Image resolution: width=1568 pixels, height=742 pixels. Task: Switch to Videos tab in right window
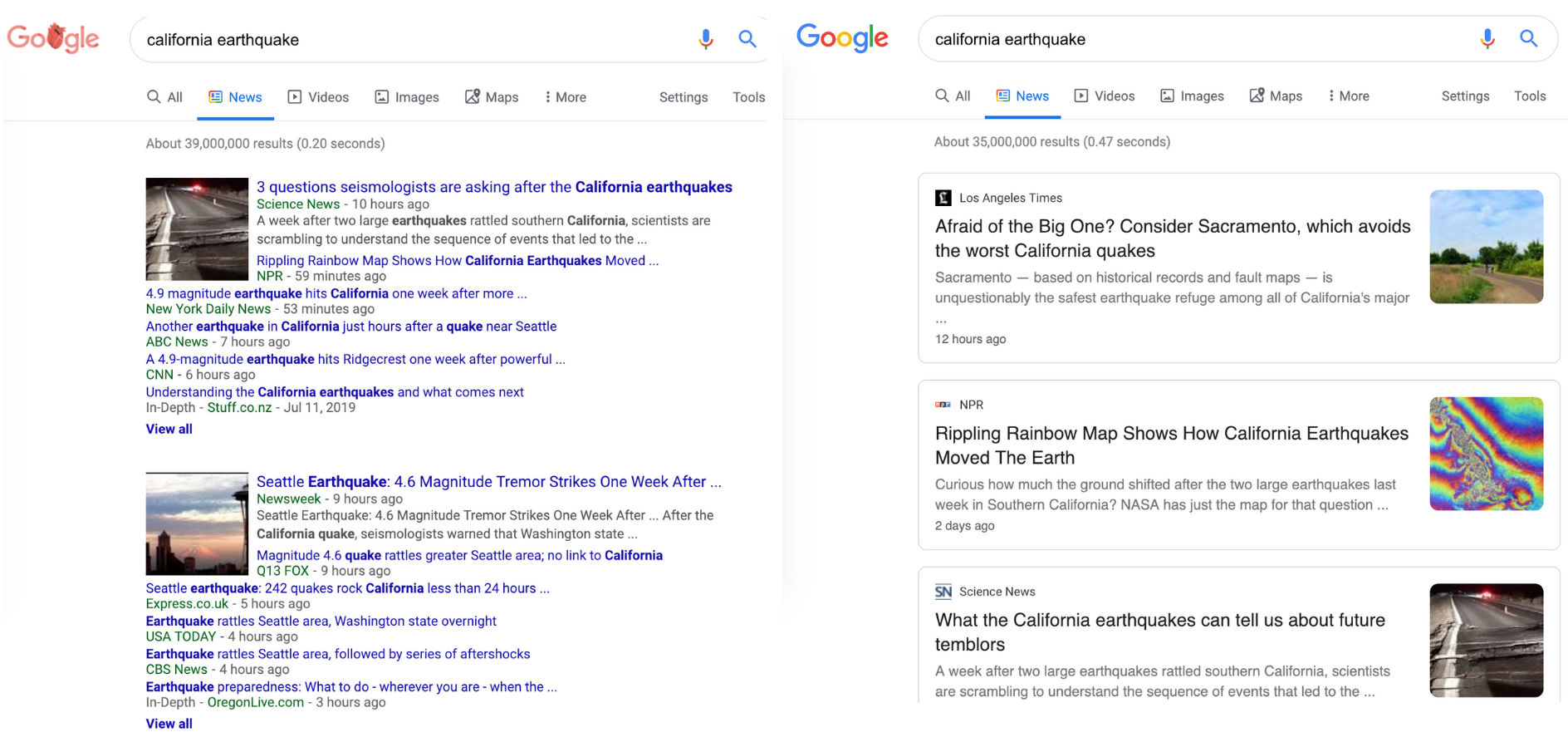pos(1105,96)
